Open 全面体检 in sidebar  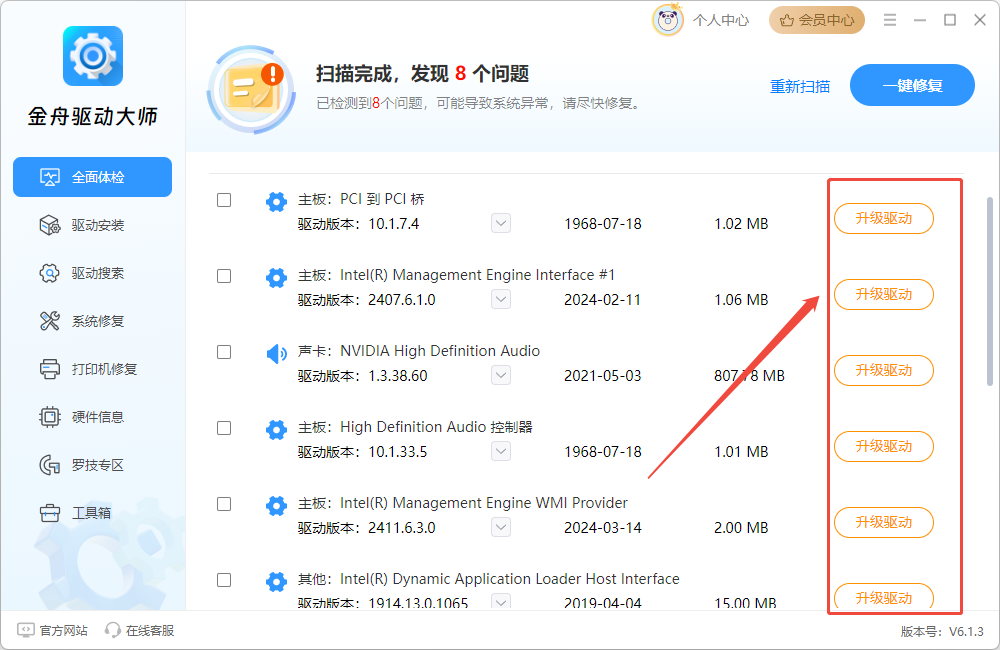(x=92, y=177)
